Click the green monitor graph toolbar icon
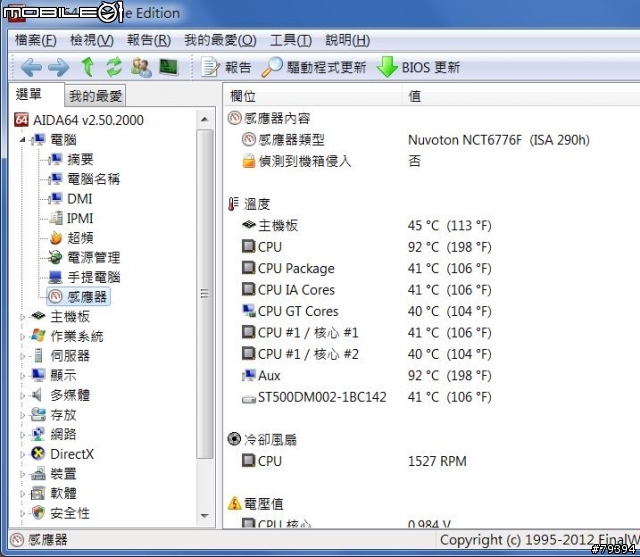This screenshot has width=640, height=557. 169,67
